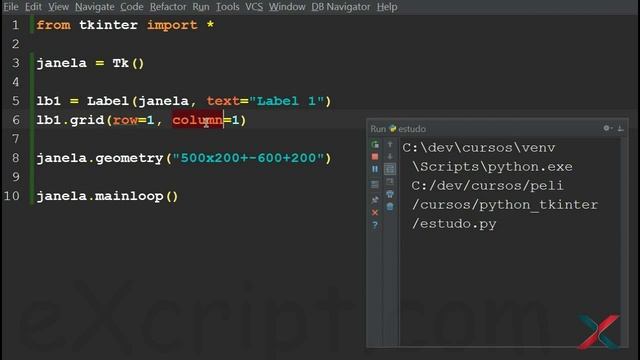Viewport: 640px width, 360px height.
Task: Open the Window menu
Action: tap(287, 7)
